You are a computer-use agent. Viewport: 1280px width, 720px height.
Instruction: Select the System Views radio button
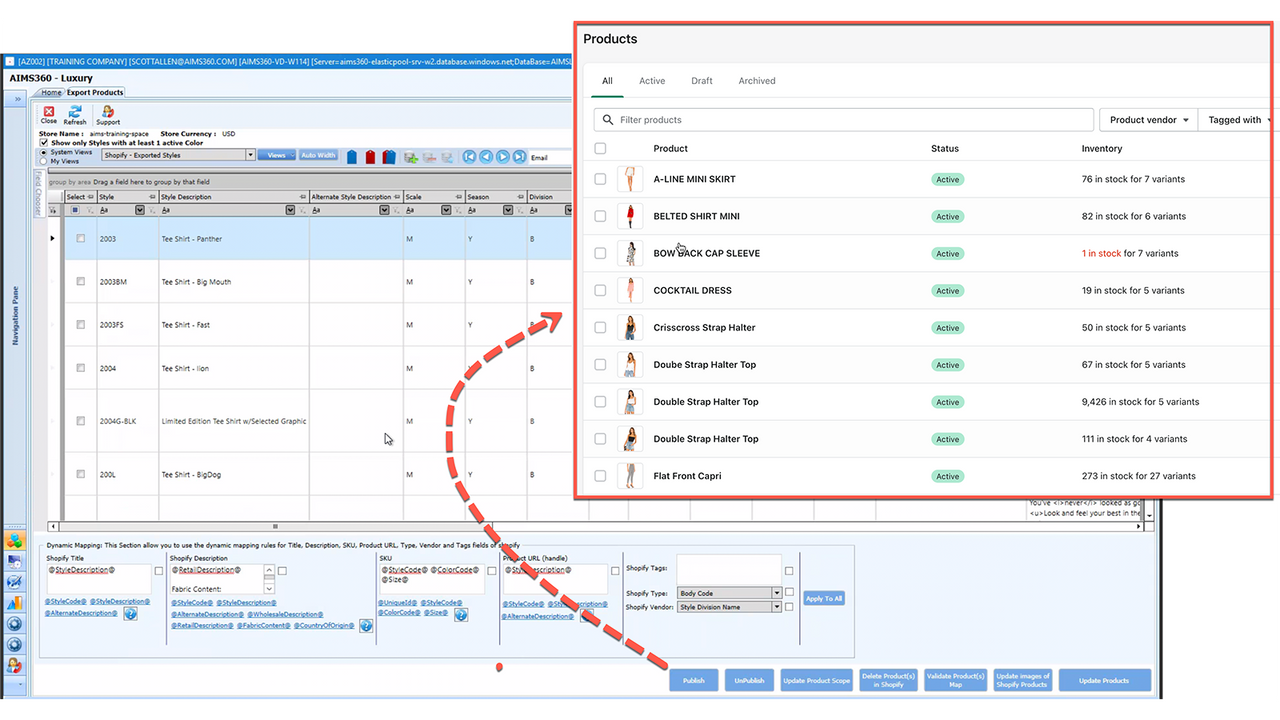(43, 152)
